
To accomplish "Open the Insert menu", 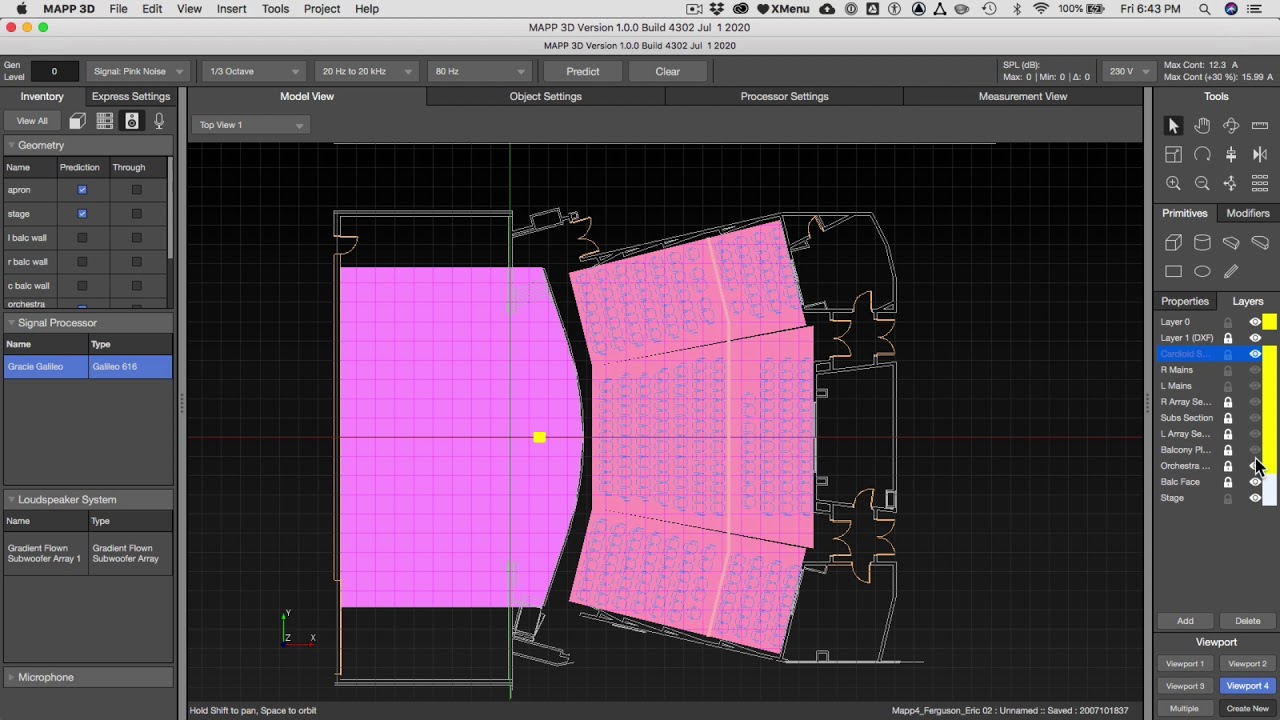I will pos(231,9).
